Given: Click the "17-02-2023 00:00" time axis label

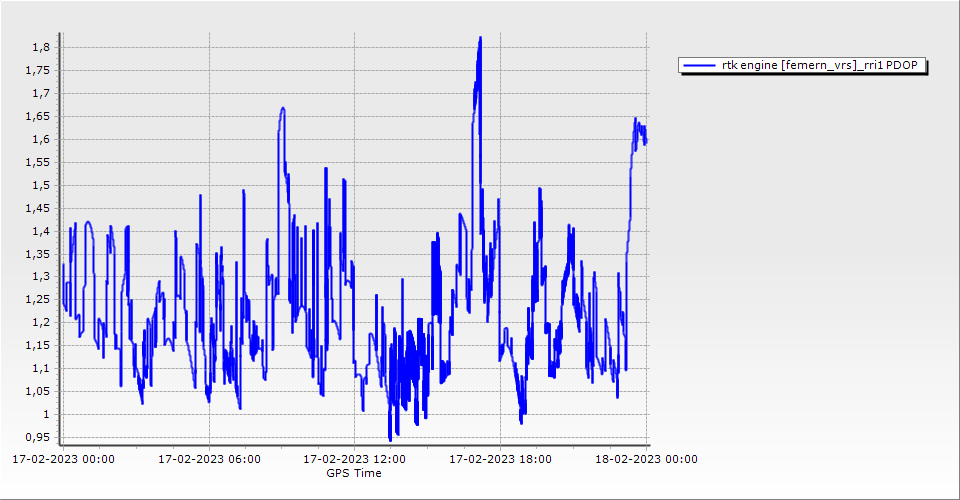Looking at the screenshot, I should (x=63, y=460).
